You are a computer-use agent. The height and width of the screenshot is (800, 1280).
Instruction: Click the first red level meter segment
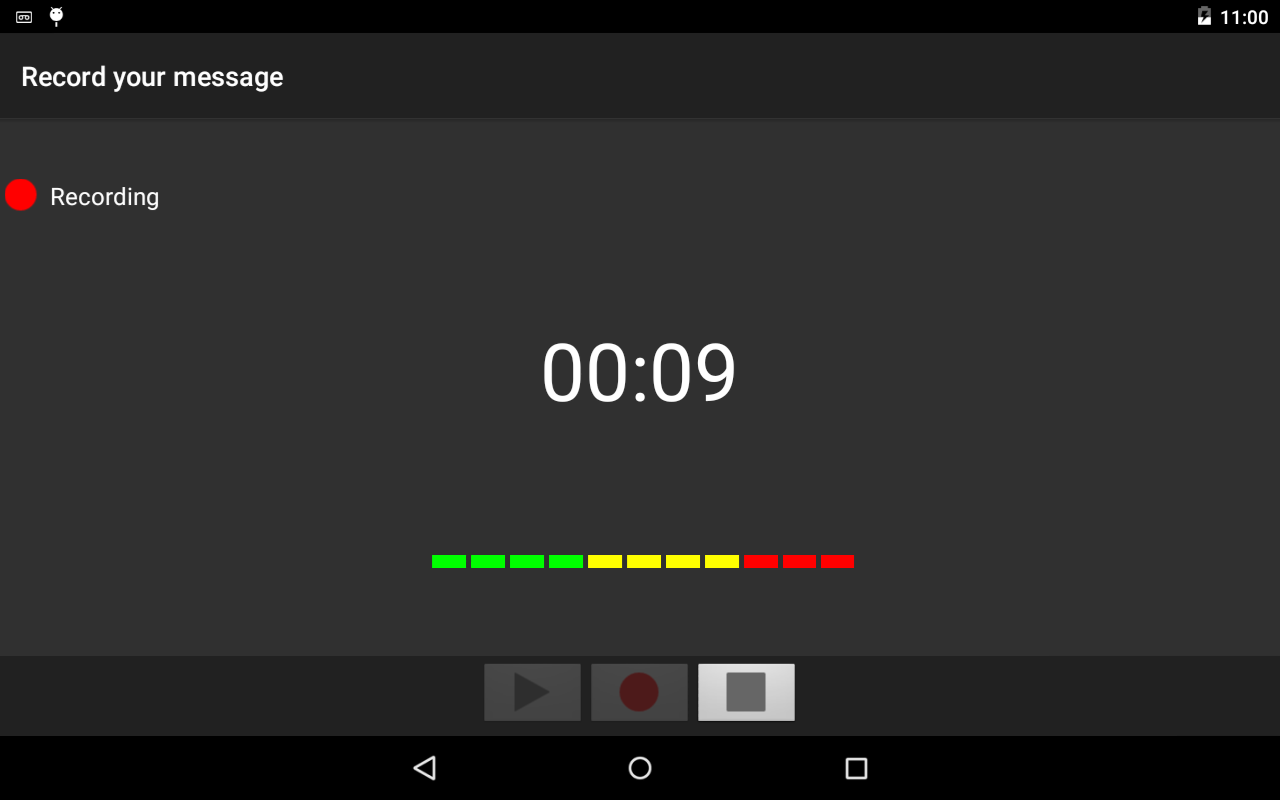click(761, 562)
